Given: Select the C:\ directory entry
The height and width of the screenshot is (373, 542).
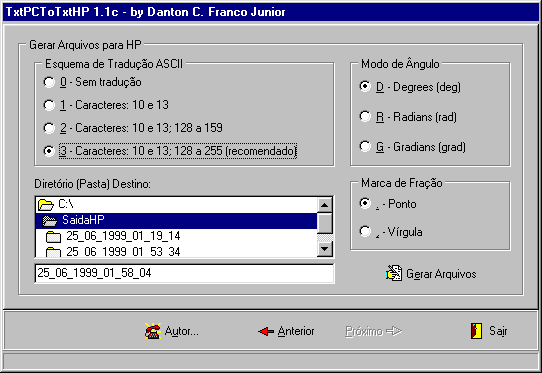Looking at the screenshot, I should (176, 204).
